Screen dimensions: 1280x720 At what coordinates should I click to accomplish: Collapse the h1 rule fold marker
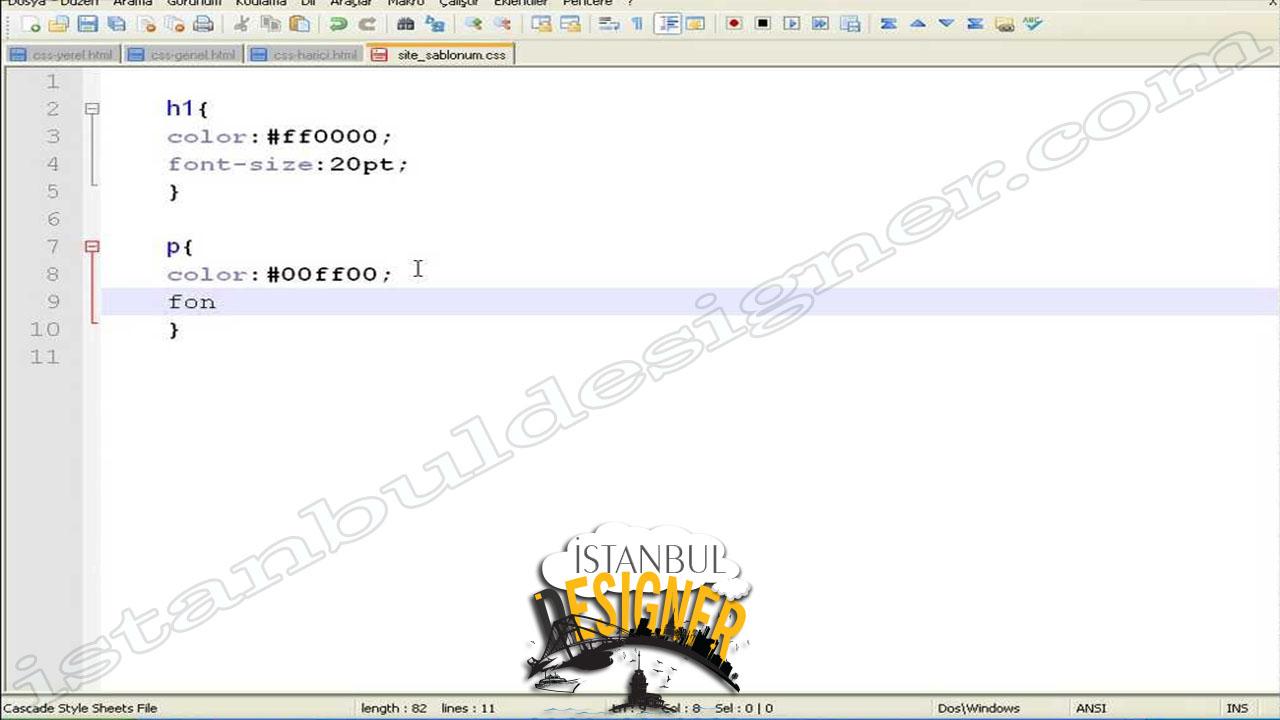tap(92, 108)
